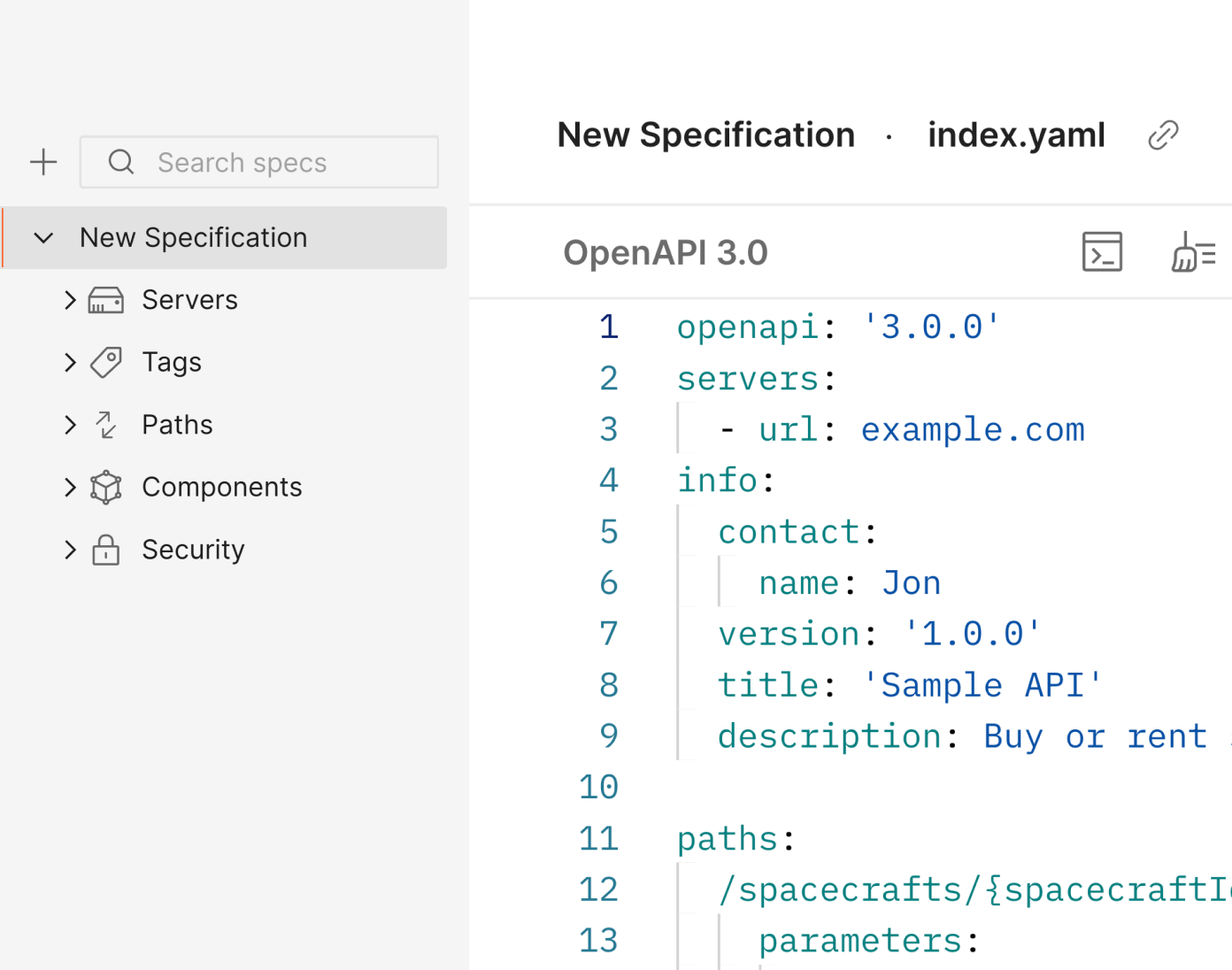The width and height of the screenshot is (1232, 970).
Task: Click the contact: code line
Action: tap(797, 532)
